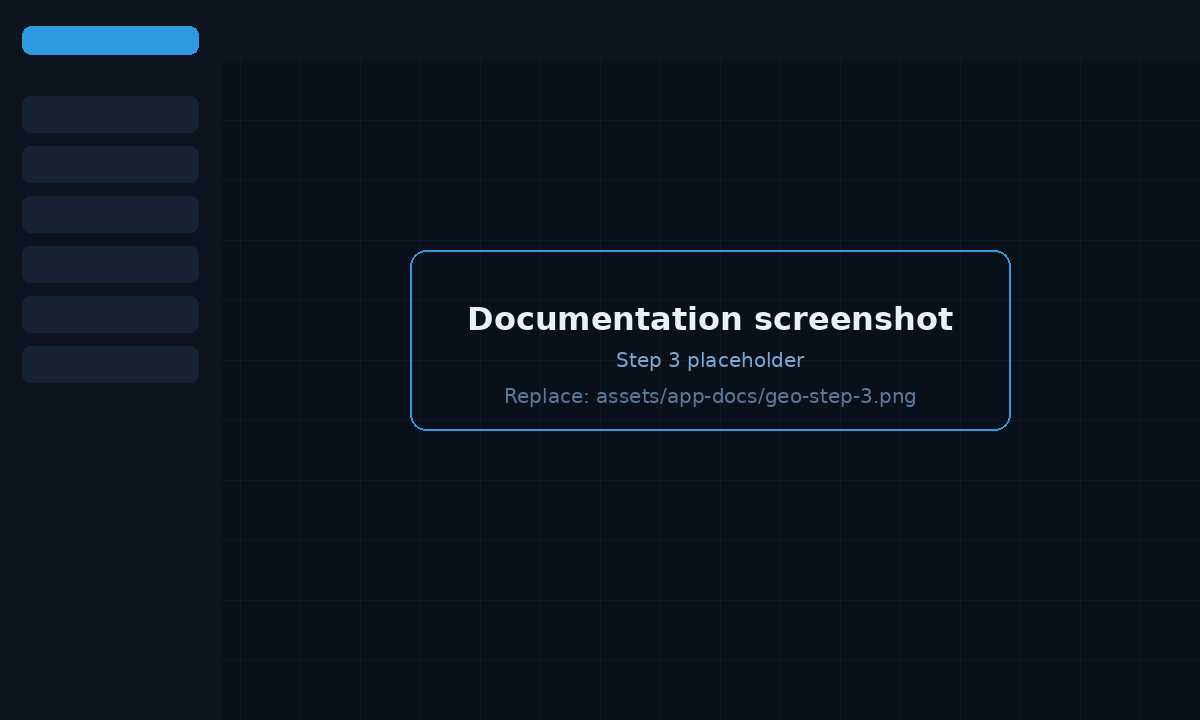Click the "Documentation screenshot" heading
Image resolution: width=1200 pixels, height=720 pixels.
[710, 320]
